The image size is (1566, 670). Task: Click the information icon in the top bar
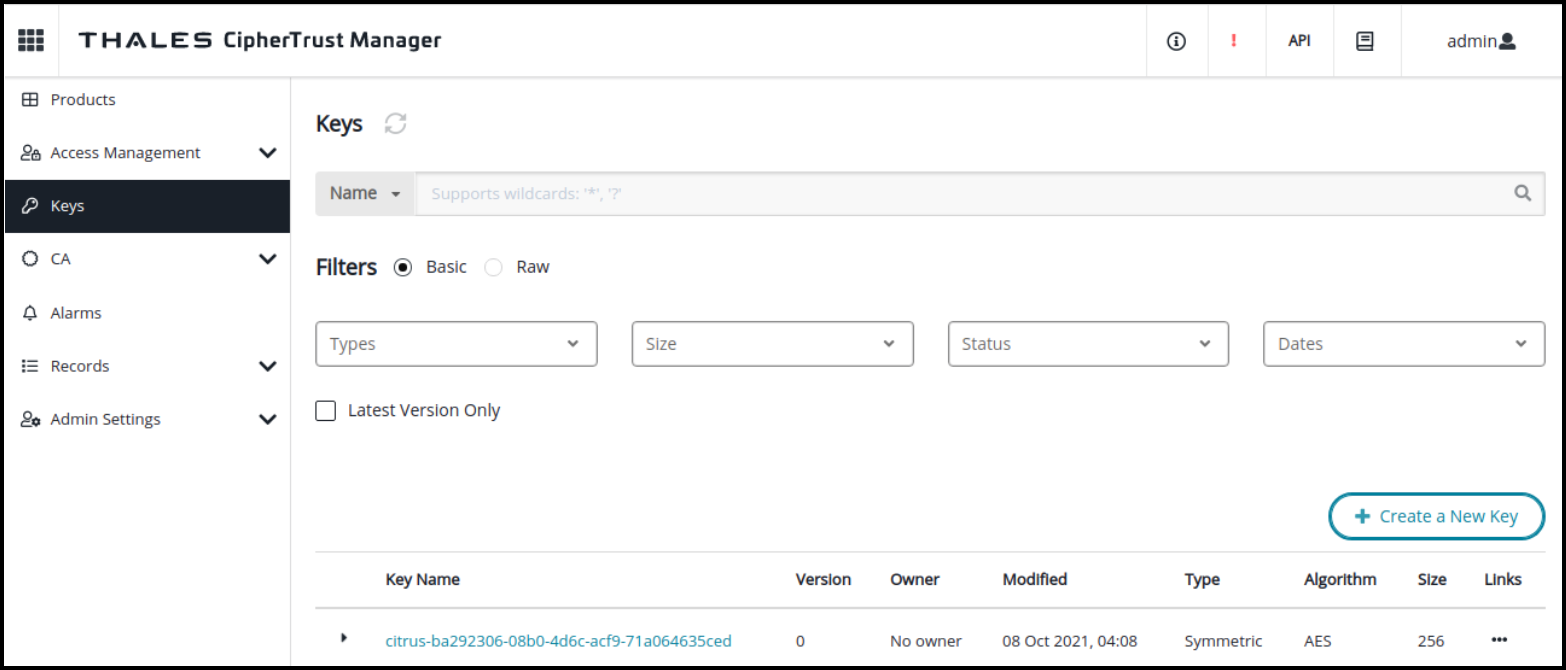1176,40
